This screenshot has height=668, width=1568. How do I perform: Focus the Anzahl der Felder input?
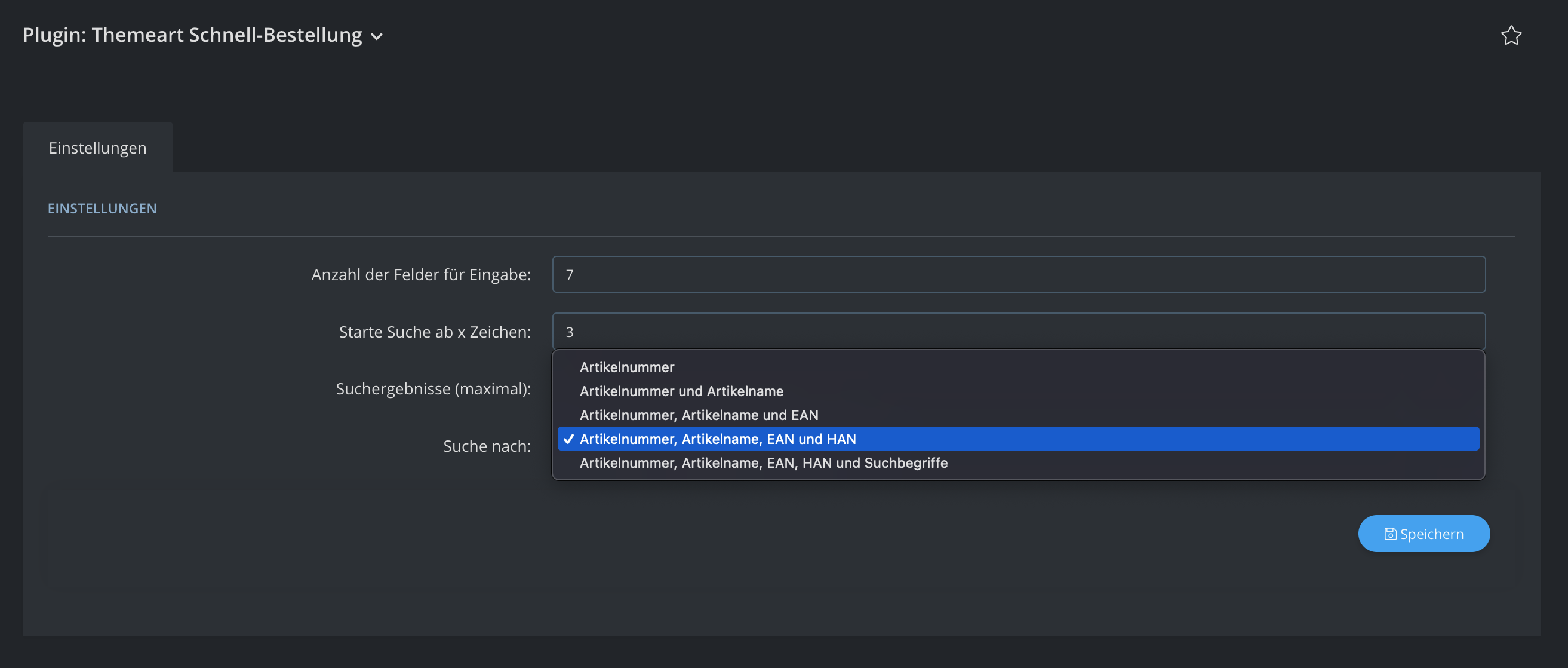pyautogui.click(x=1018, y=274)
